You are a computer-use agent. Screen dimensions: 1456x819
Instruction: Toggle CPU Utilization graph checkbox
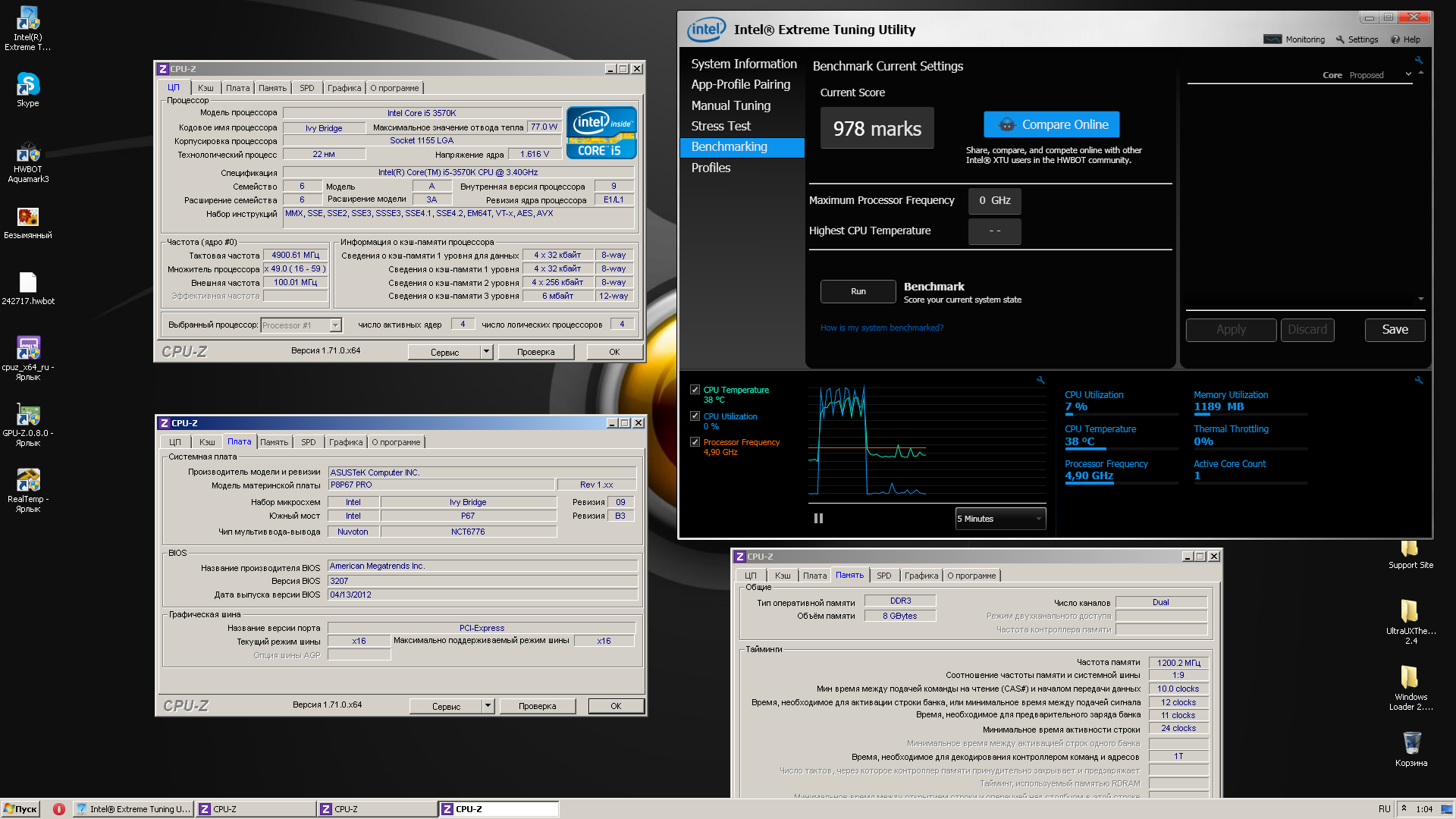coord(695,416)
